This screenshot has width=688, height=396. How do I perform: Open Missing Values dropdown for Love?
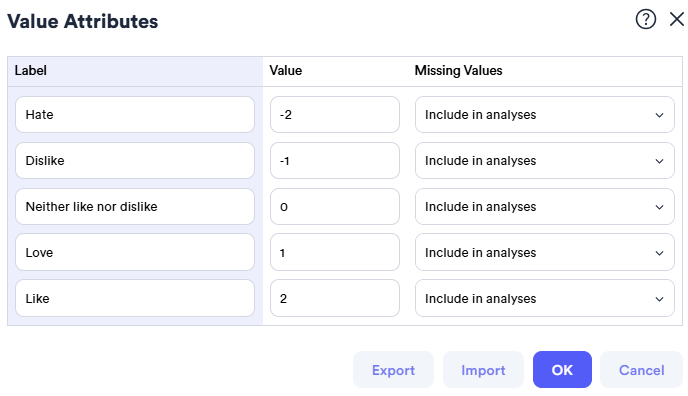tap(545, 252)
